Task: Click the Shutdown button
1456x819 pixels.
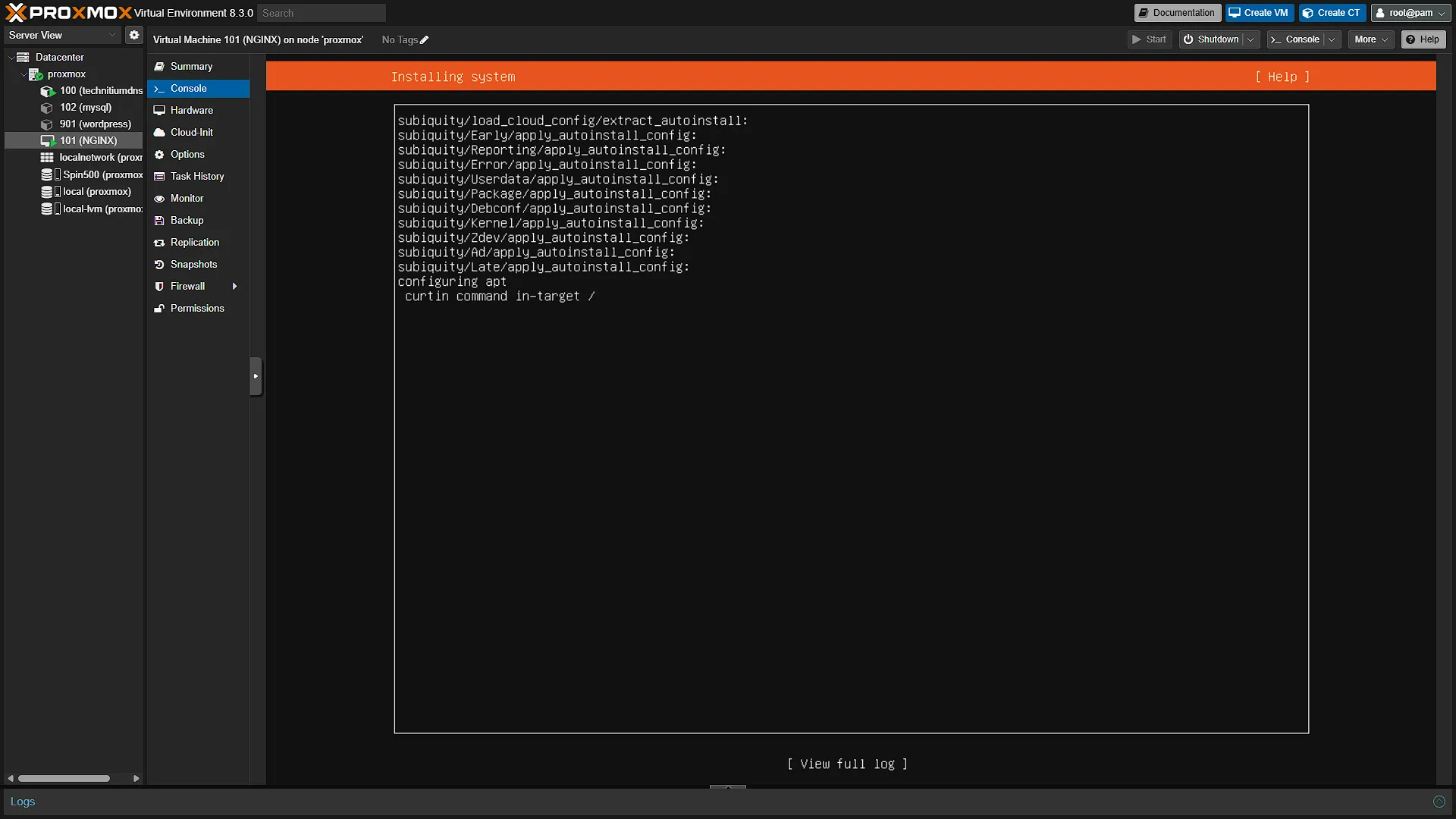Action: click(x=1212, y=39)
